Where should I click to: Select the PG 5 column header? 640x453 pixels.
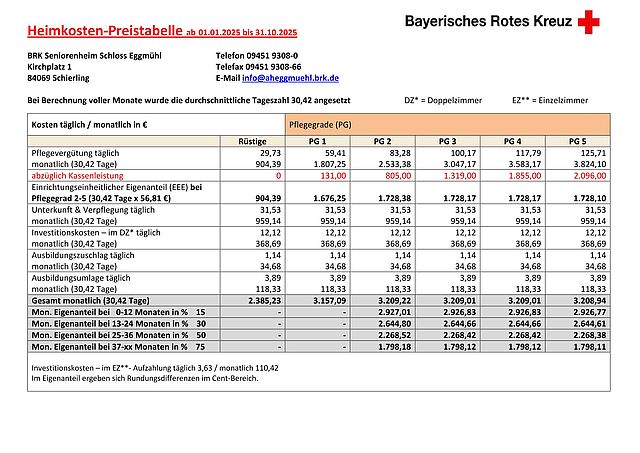[x=578, y=141]
